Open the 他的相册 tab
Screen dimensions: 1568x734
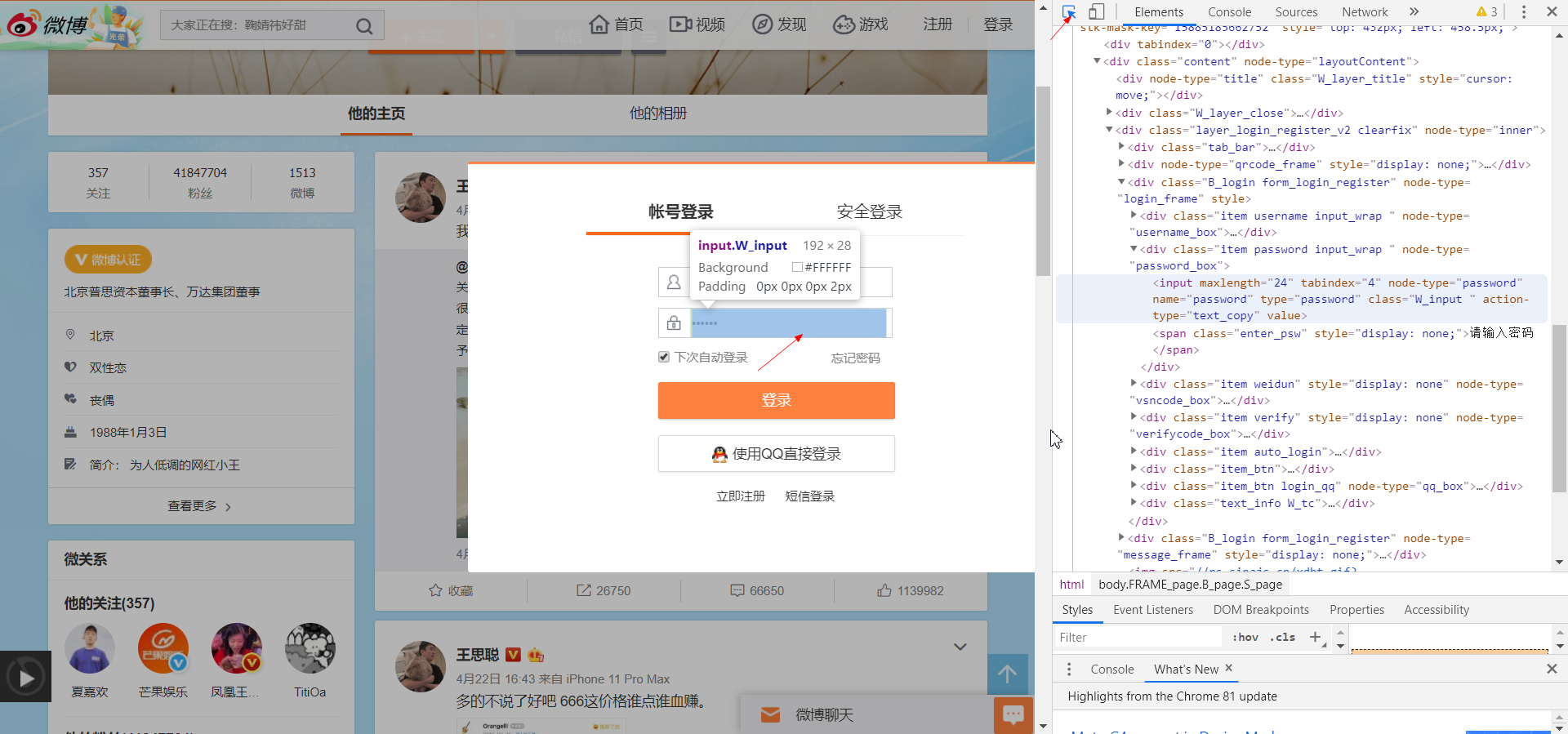(657, 113)
